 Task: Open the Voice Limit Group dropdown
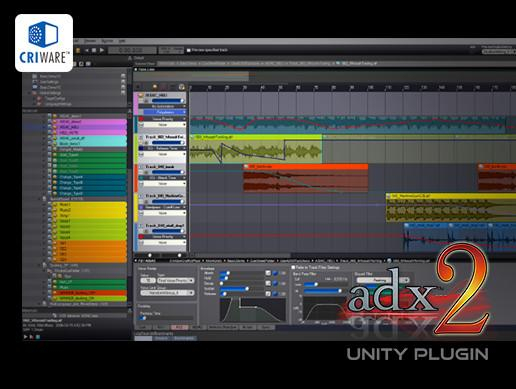(167, 293)
